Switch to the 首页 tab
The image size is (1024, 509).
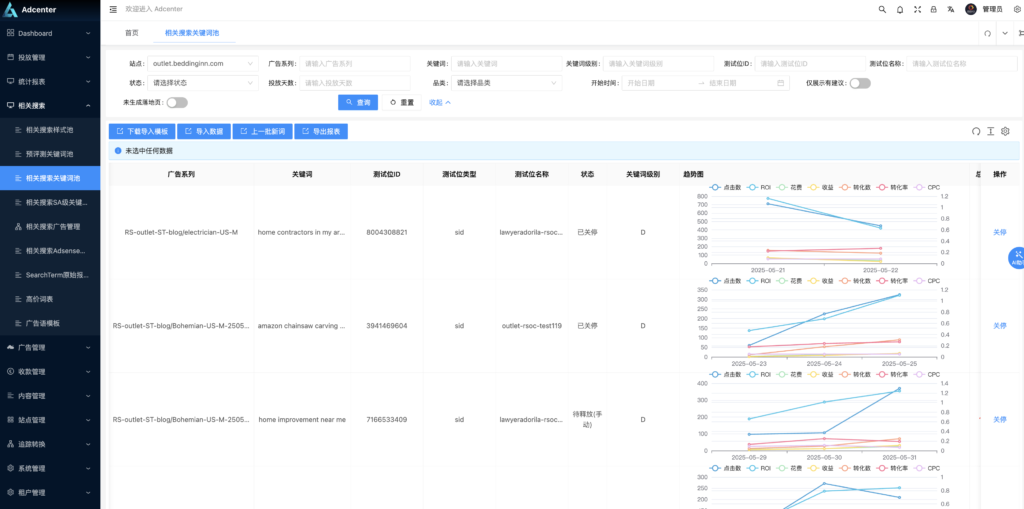[132, 33]
